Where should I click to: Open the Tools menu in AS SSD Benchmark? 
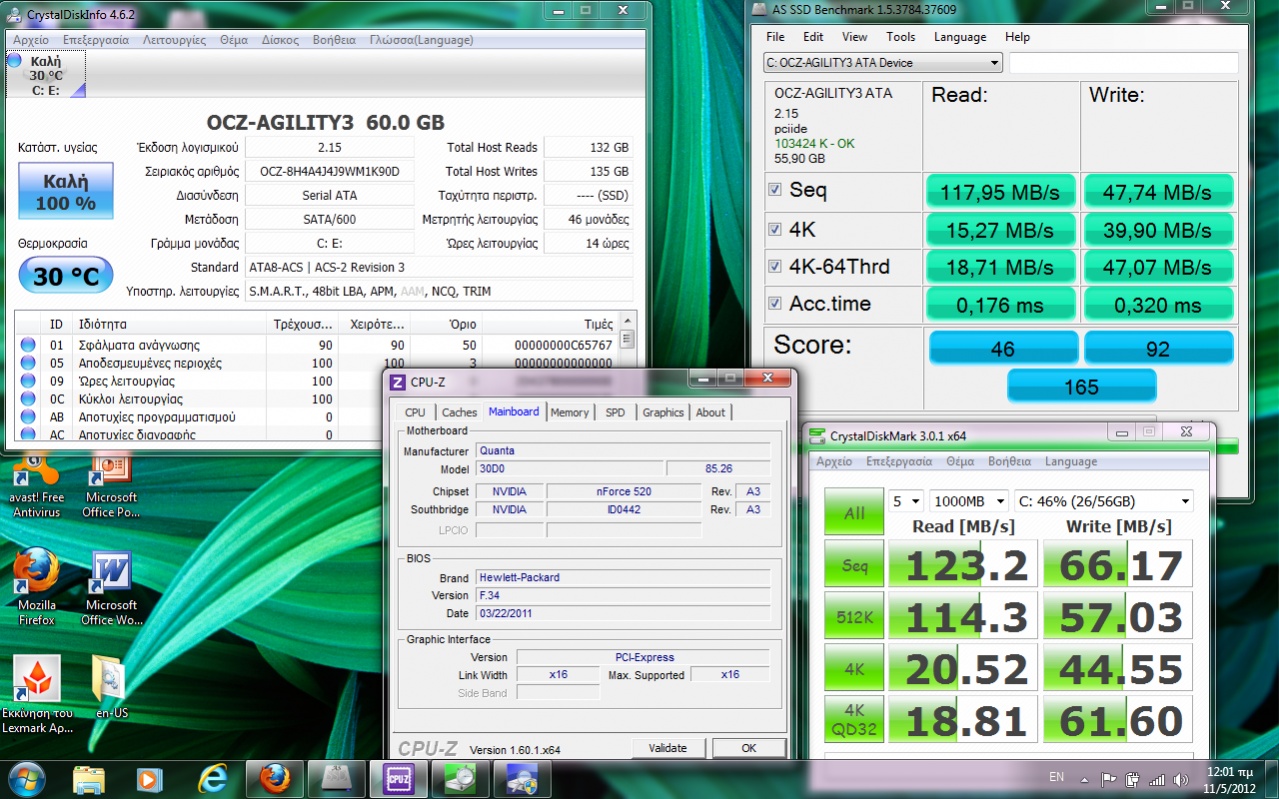tap(900, 37)
